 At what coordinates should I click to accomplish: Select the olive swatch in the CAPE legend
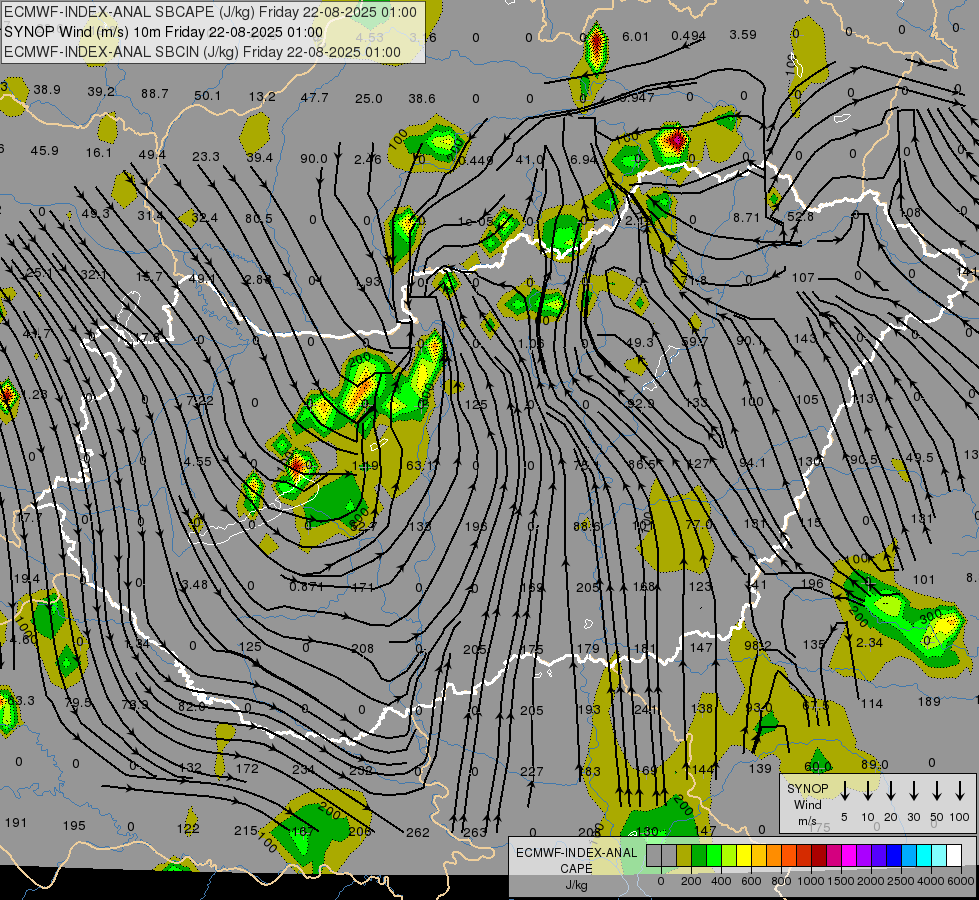pyautogui.click(x=684, y=856)
